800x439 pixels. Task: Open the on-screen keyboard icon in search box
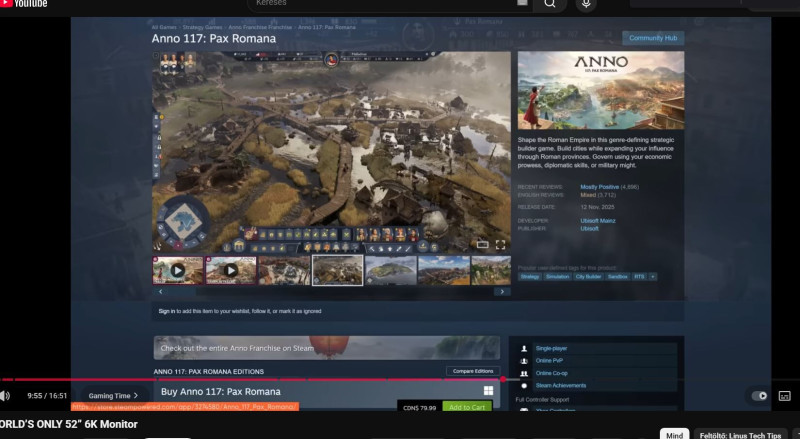click(522, 3)
